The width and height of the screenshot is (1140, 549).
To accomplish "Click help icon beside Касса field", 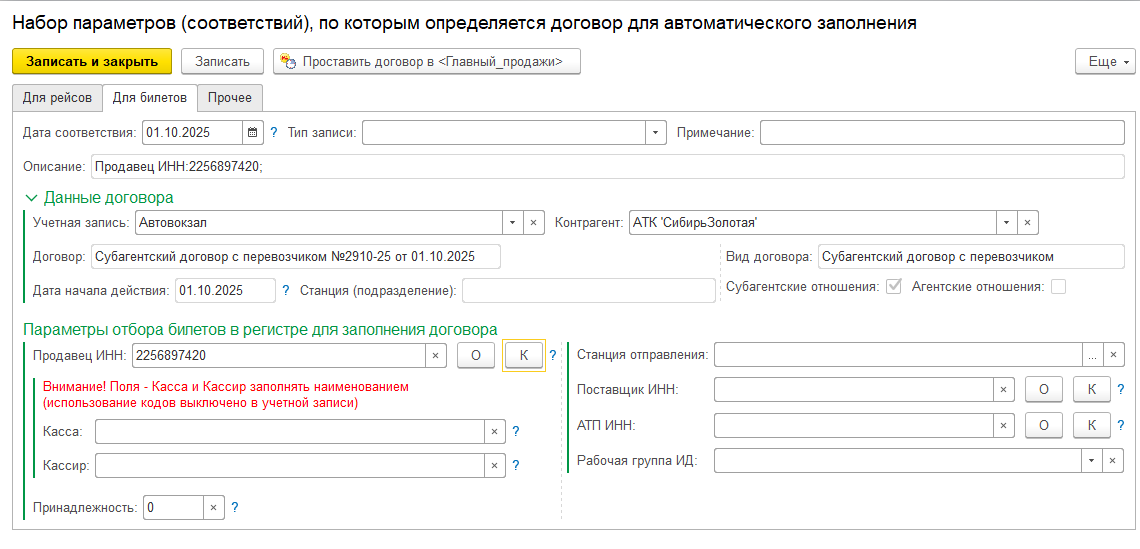I will click(x=516, y=431).
